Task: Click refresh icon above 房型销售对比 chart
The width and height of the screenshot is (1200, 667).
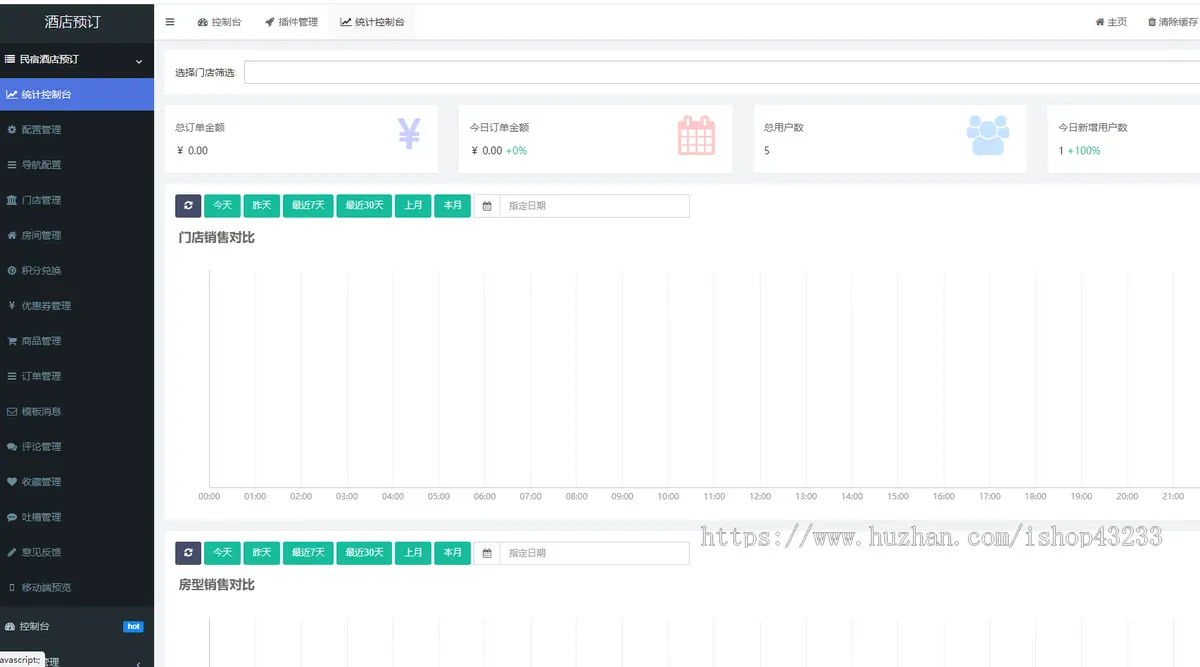Action: [188, 553]
